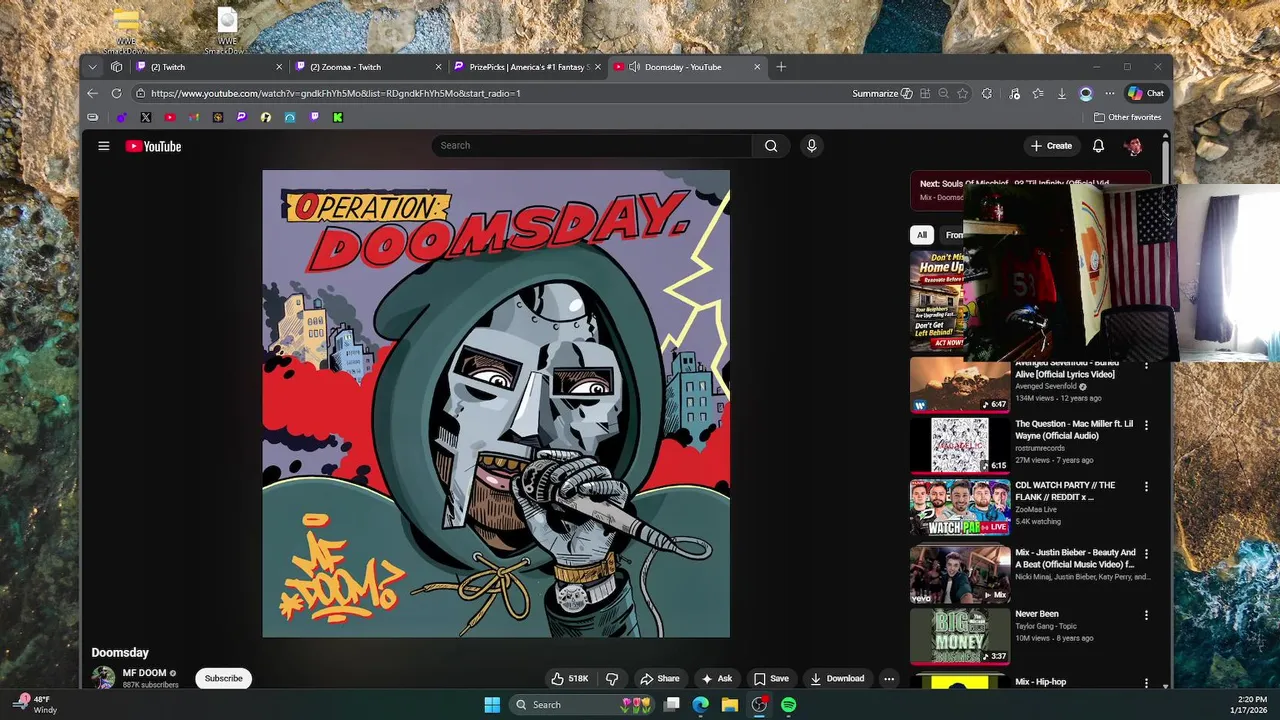
Task: Open Copilot Chat button
Action: click(1146, 93)
